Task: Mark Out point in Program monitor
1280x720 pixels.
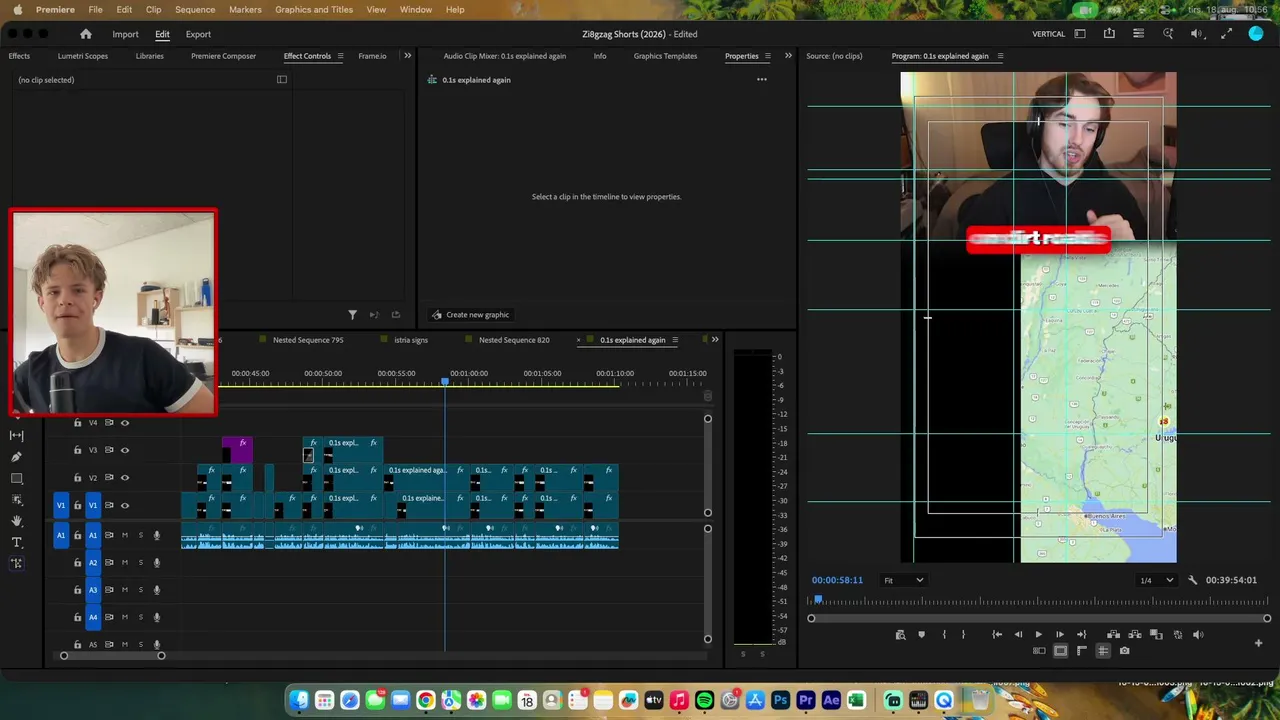Action: (x=963, y=634)
